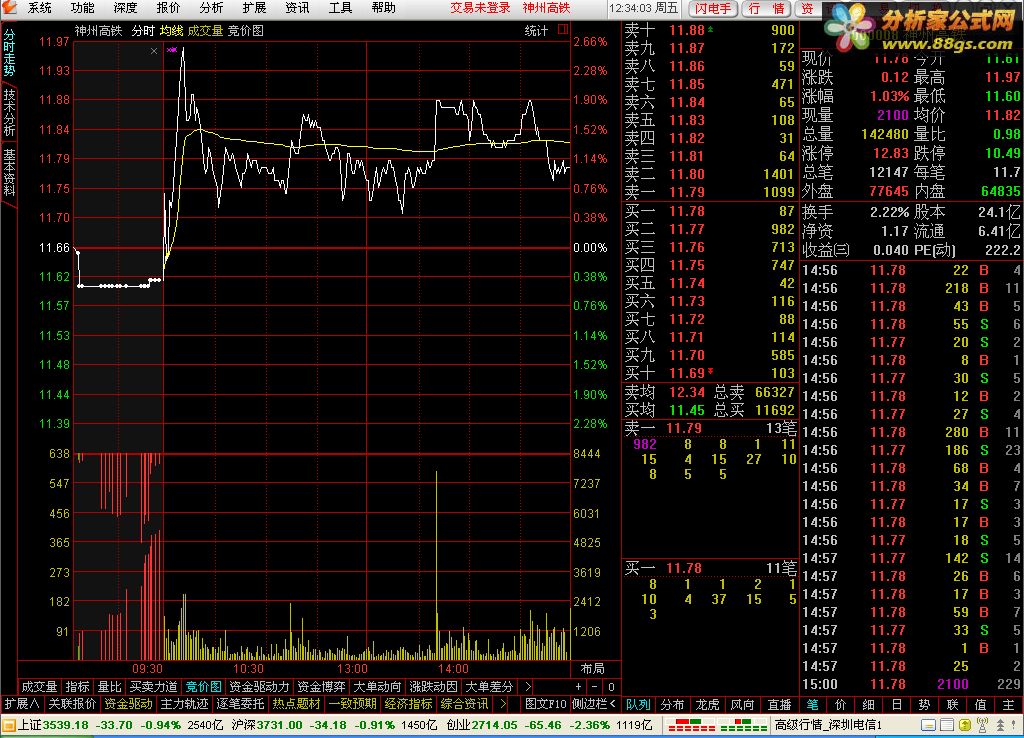Switch to 资金驱动力 tab
1024x738 pixels.
tap(259, 686)
